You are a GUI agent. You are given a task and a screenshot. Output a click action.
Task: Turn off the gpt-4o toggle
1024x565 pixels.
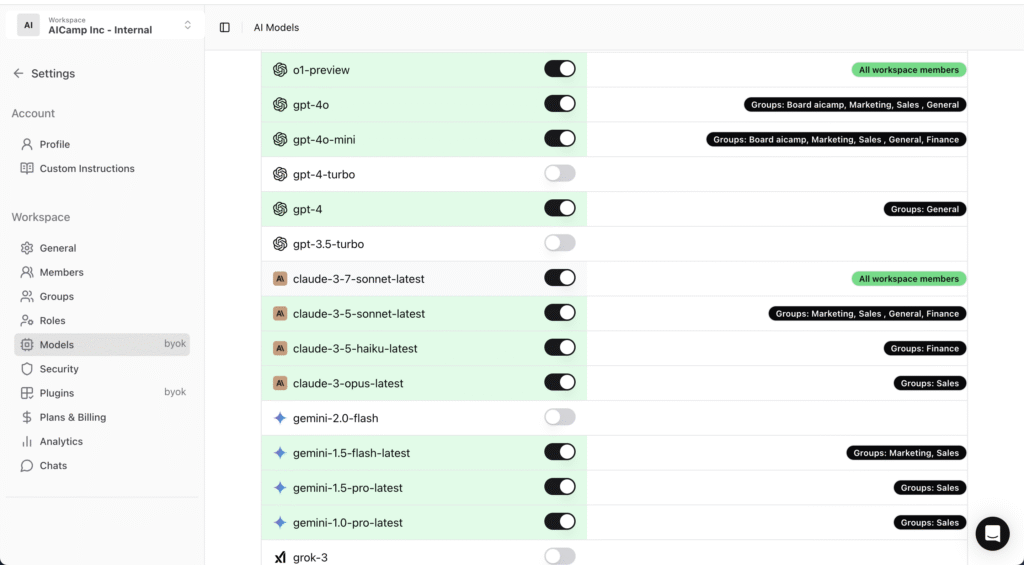click(560, 104)
